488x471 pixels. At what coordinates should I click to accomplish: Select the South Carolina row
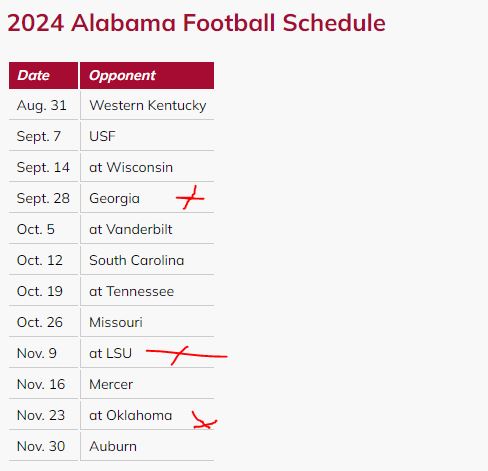coord(111,260)
